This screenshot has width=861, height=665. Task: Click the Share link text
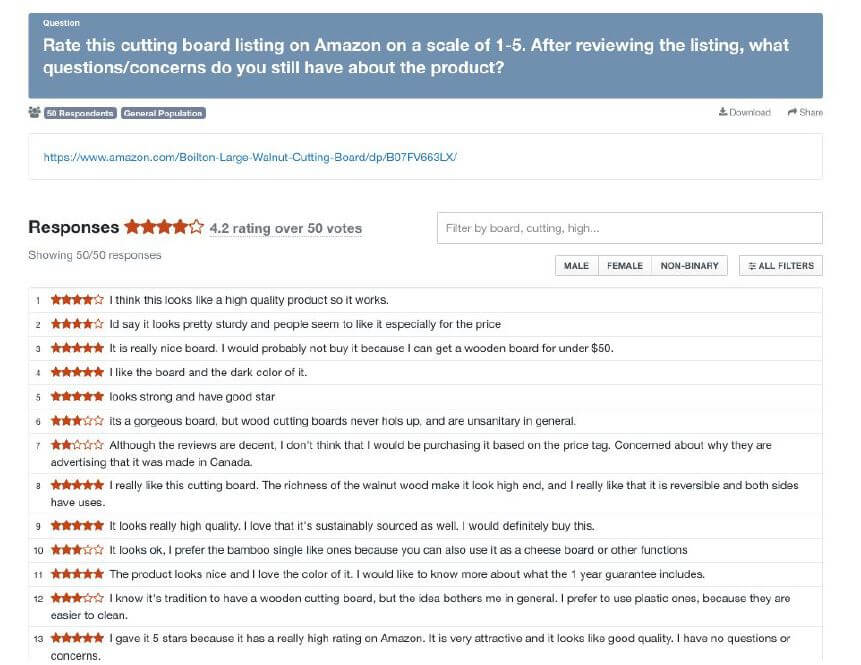click(x=811, y=113)
